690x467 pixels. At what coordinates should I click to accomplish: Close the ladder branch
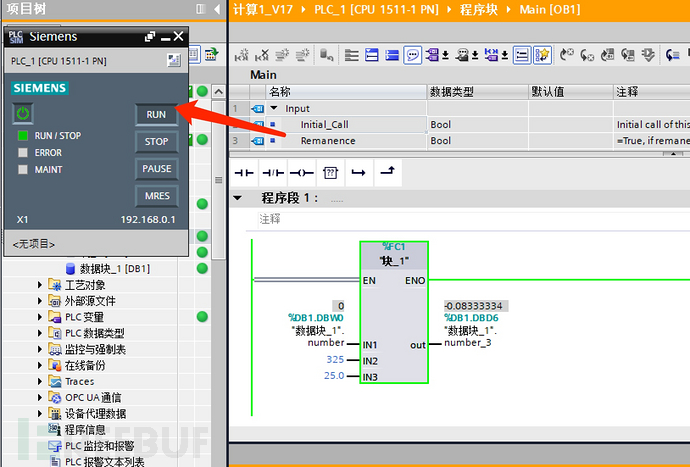[387, 171]
